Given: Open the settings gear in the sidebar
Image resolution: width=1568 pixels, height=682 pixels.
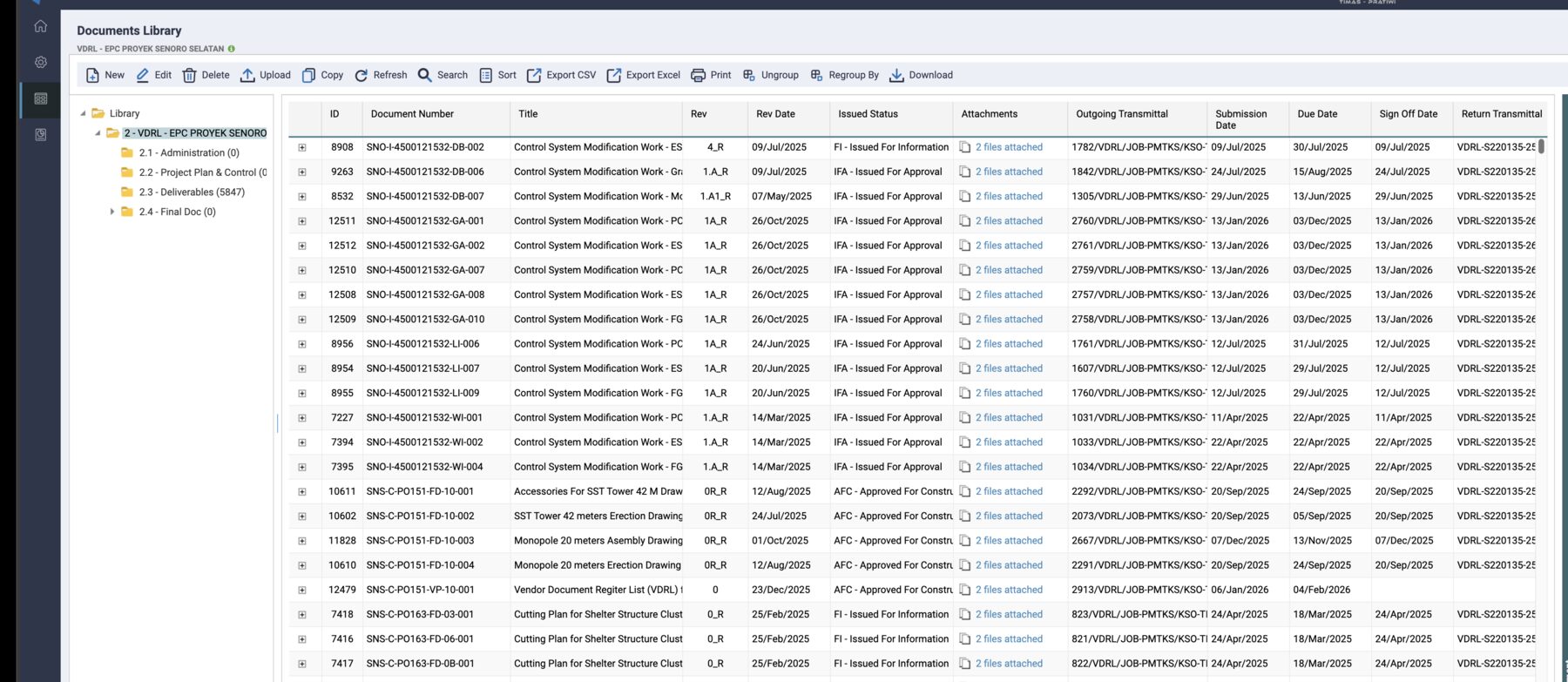Looking at the screenshot, I should (x=40, y=63).
